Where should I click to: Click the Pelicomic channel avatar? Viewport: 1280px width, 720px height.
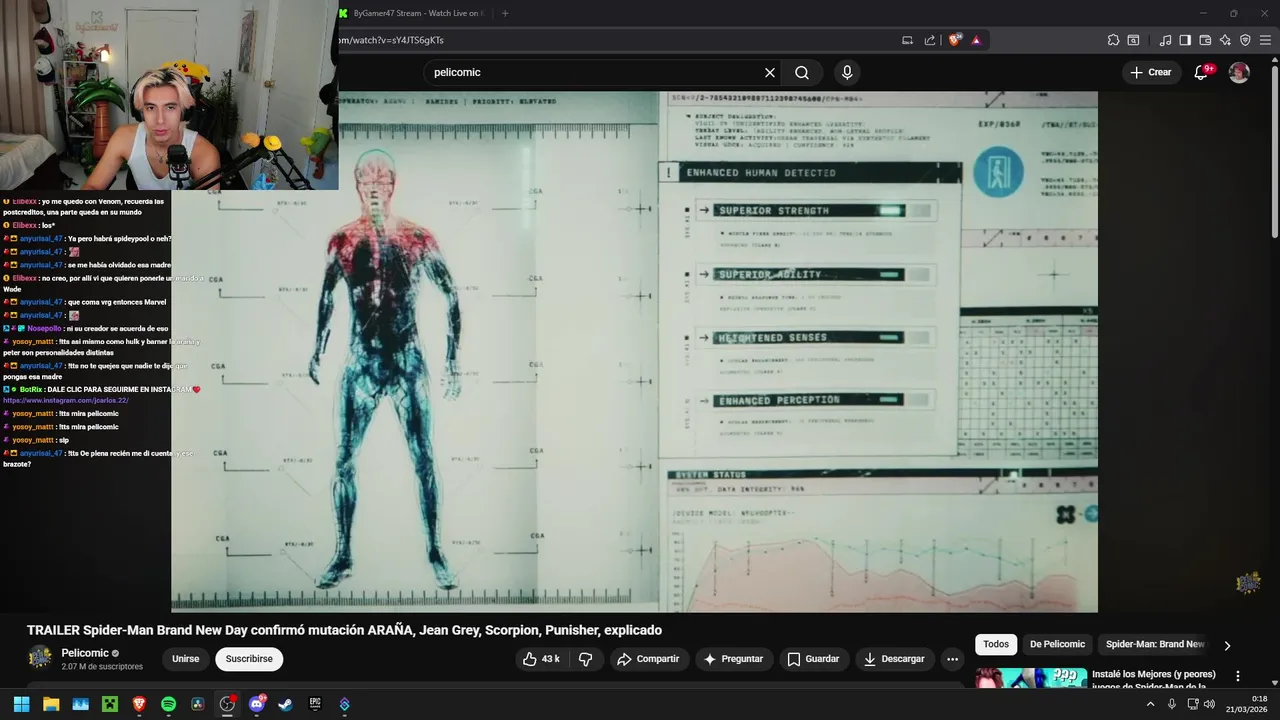pyautogui.click(x=39, y=658)
